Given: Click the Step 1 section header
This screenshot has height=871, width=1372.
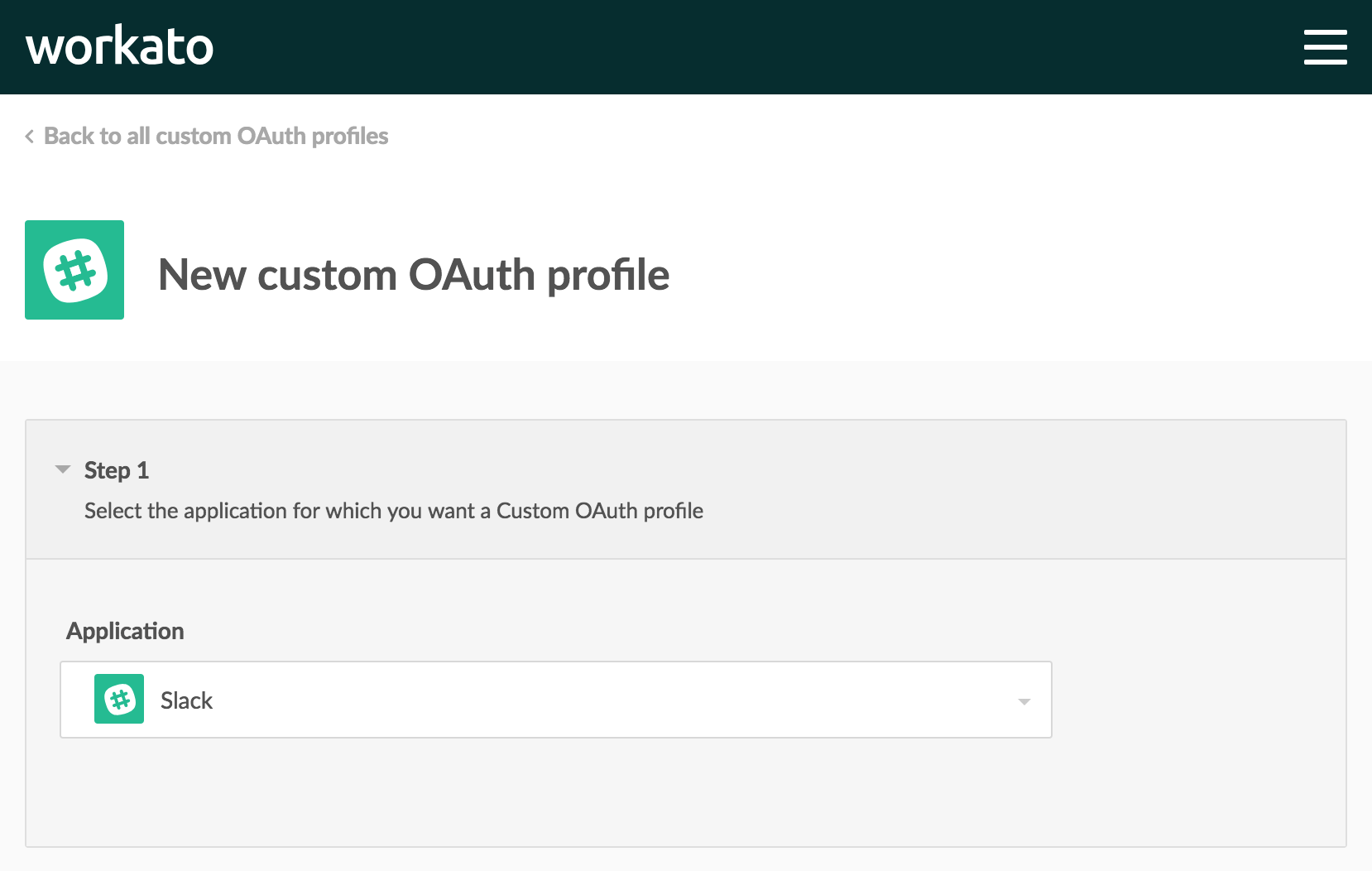Looking at the screenshot, I should click(116, 469).
